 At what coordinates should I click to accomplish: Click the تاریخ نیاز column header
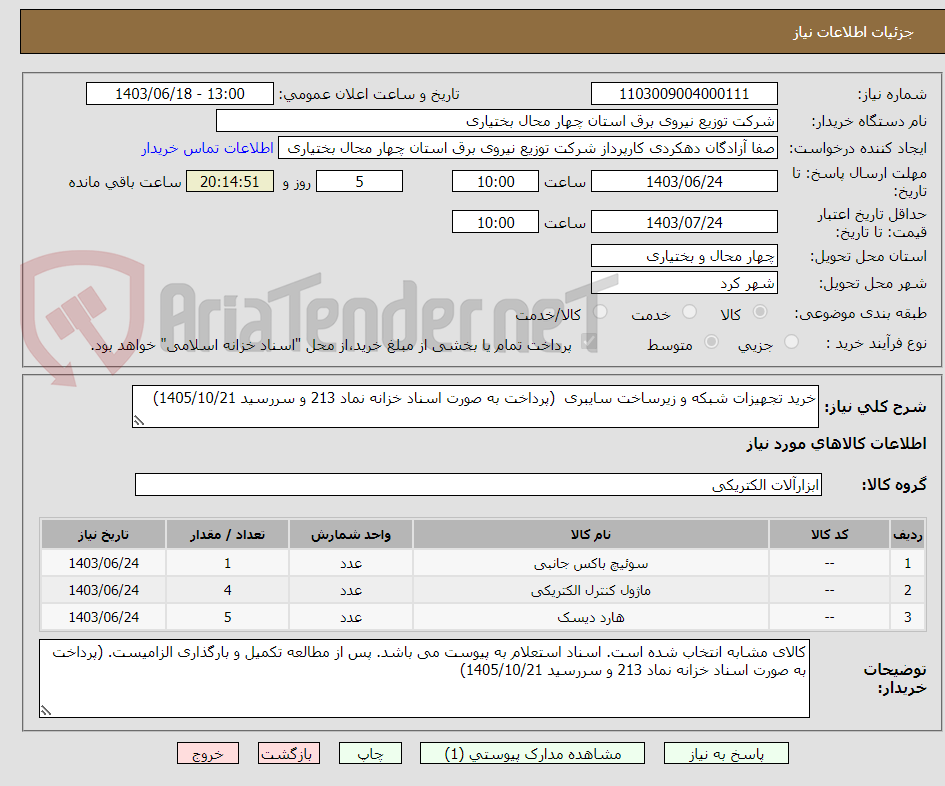coord(103,535)
